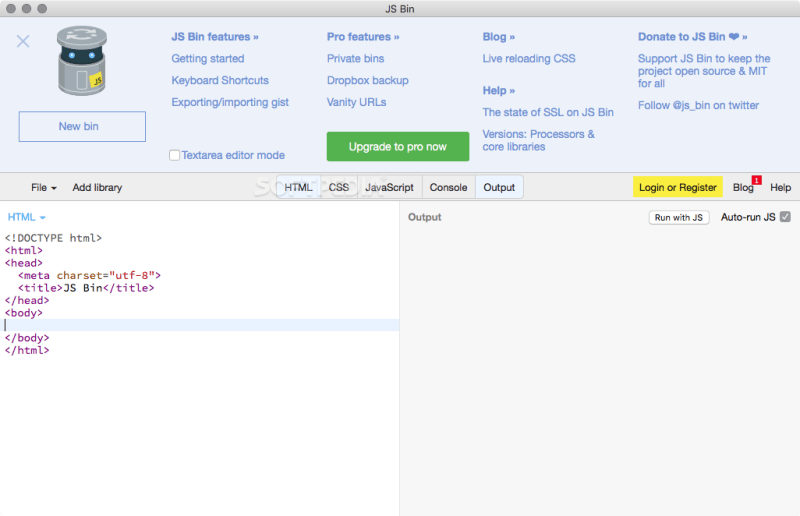Screen dimensions: 800x516
Task: Click the closing </head> tag line
Action: click(27, 301)
